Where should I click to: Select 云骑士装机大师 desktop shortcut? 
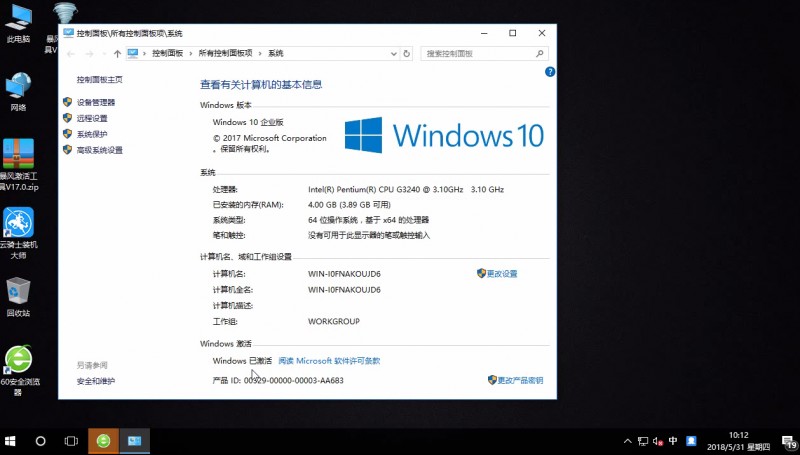[18, 233]
